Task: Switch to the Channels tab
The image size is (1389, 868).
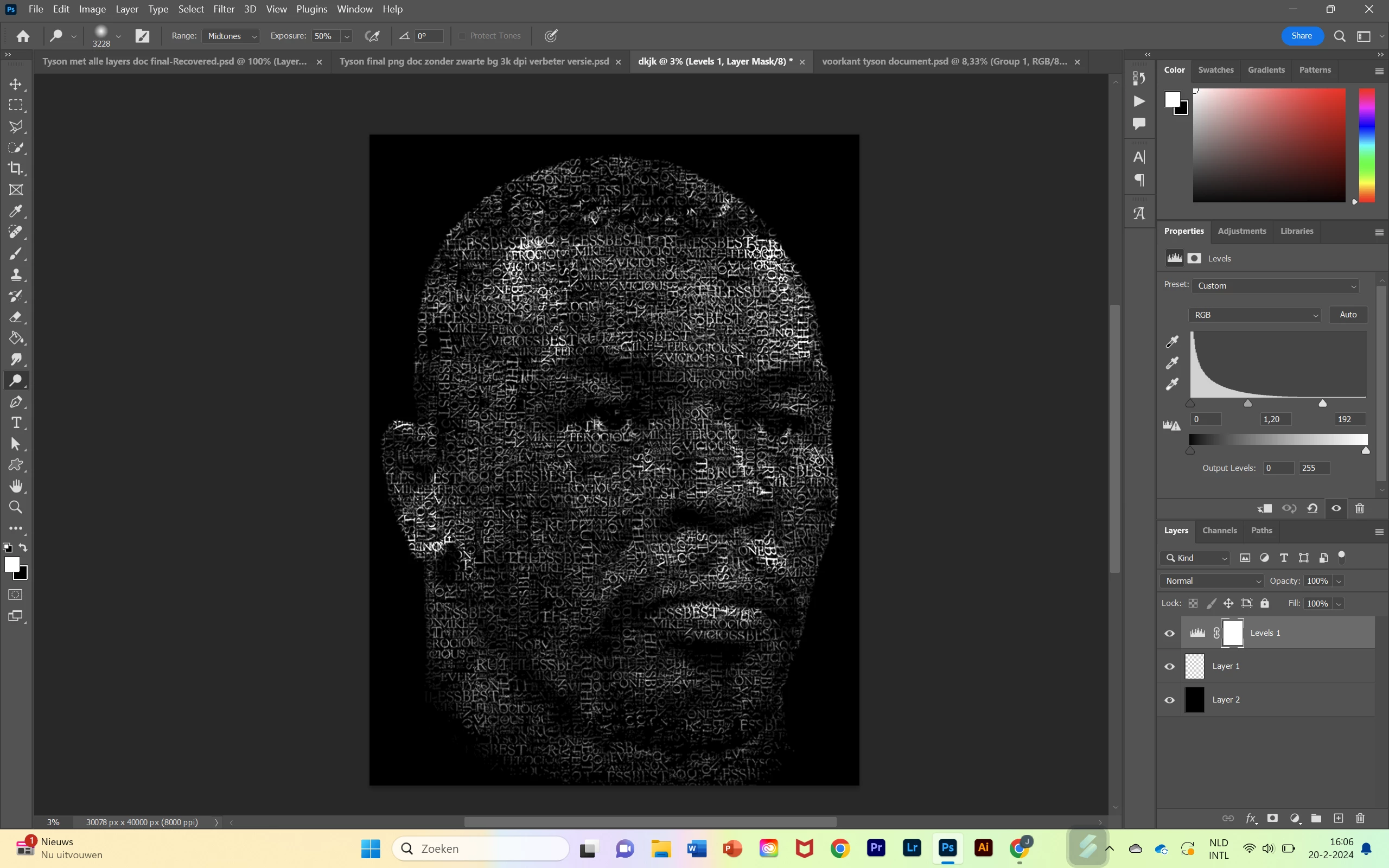Action: (1219, 531)
